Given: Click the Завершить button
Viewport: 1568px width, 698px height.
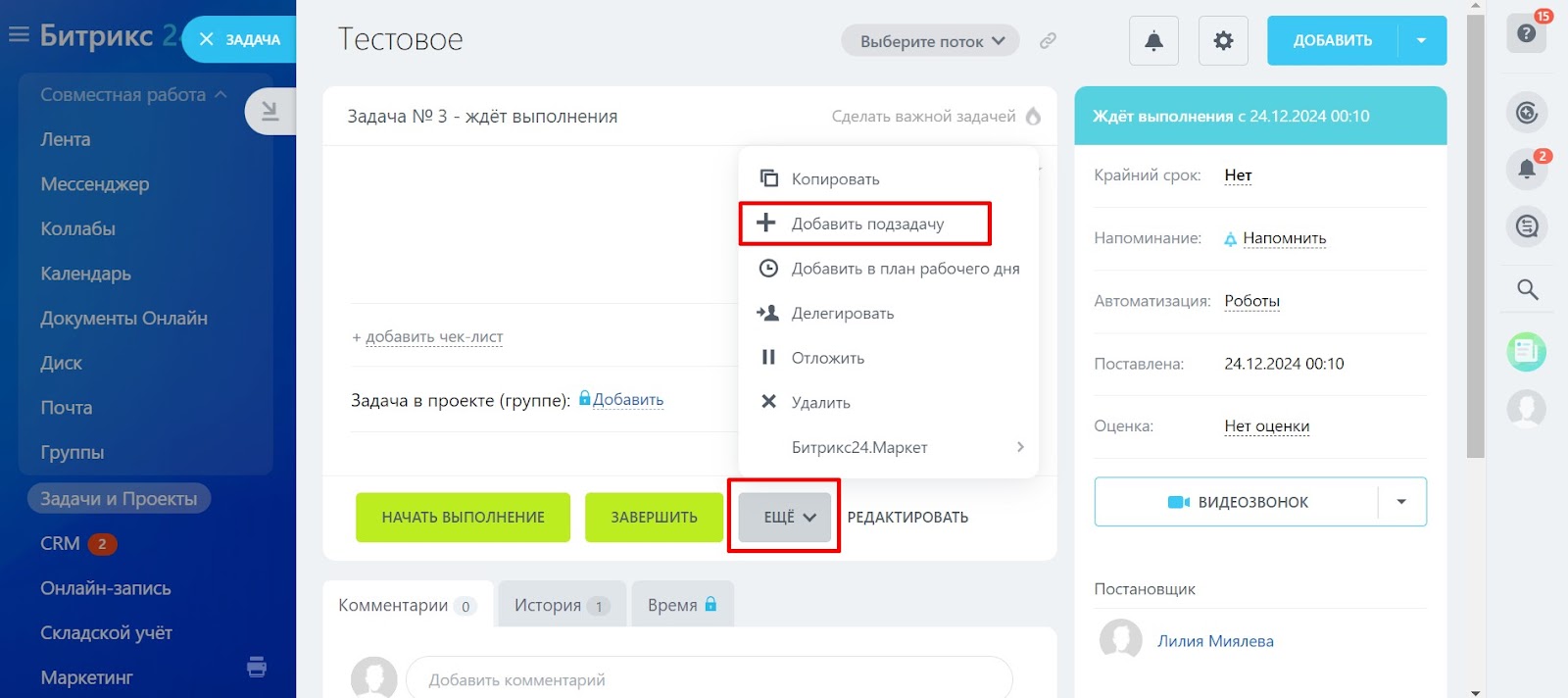Looking at the screenshot, I should coord(654,517).
